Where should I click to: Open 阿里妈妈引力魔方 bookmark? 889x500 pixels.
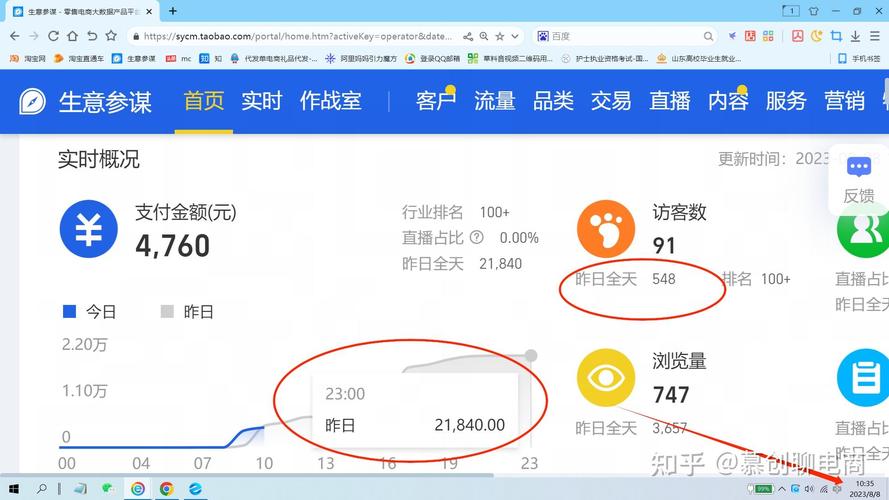(361, 58)
